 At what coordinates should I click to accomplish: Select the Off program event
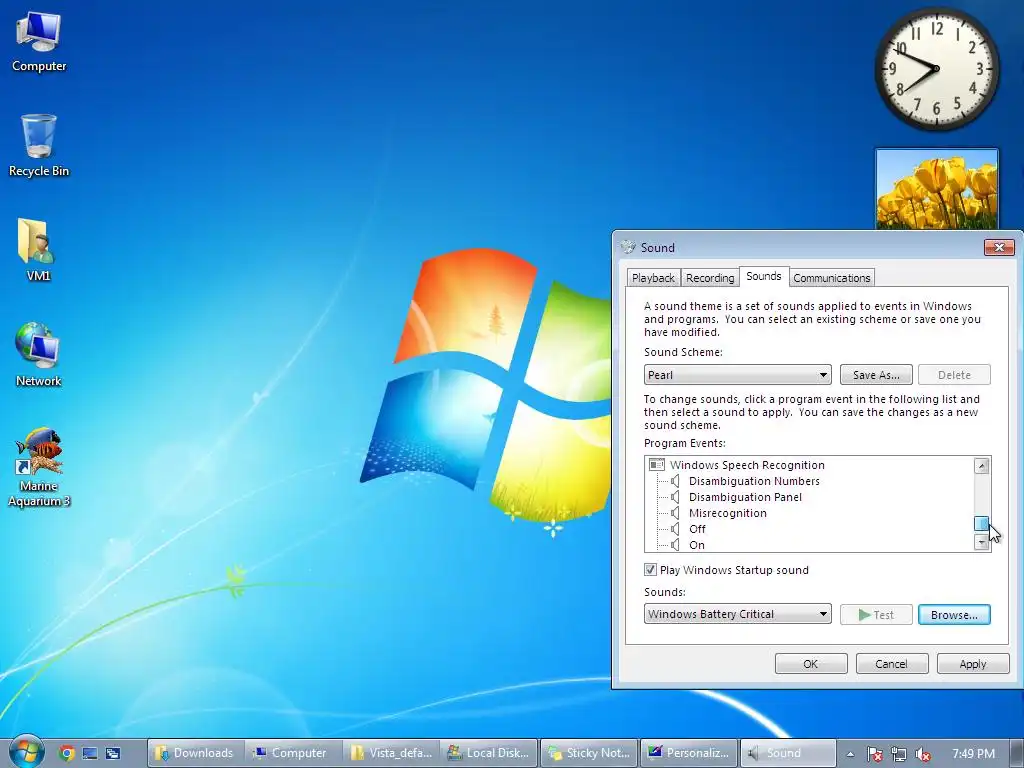coord(697,529)
